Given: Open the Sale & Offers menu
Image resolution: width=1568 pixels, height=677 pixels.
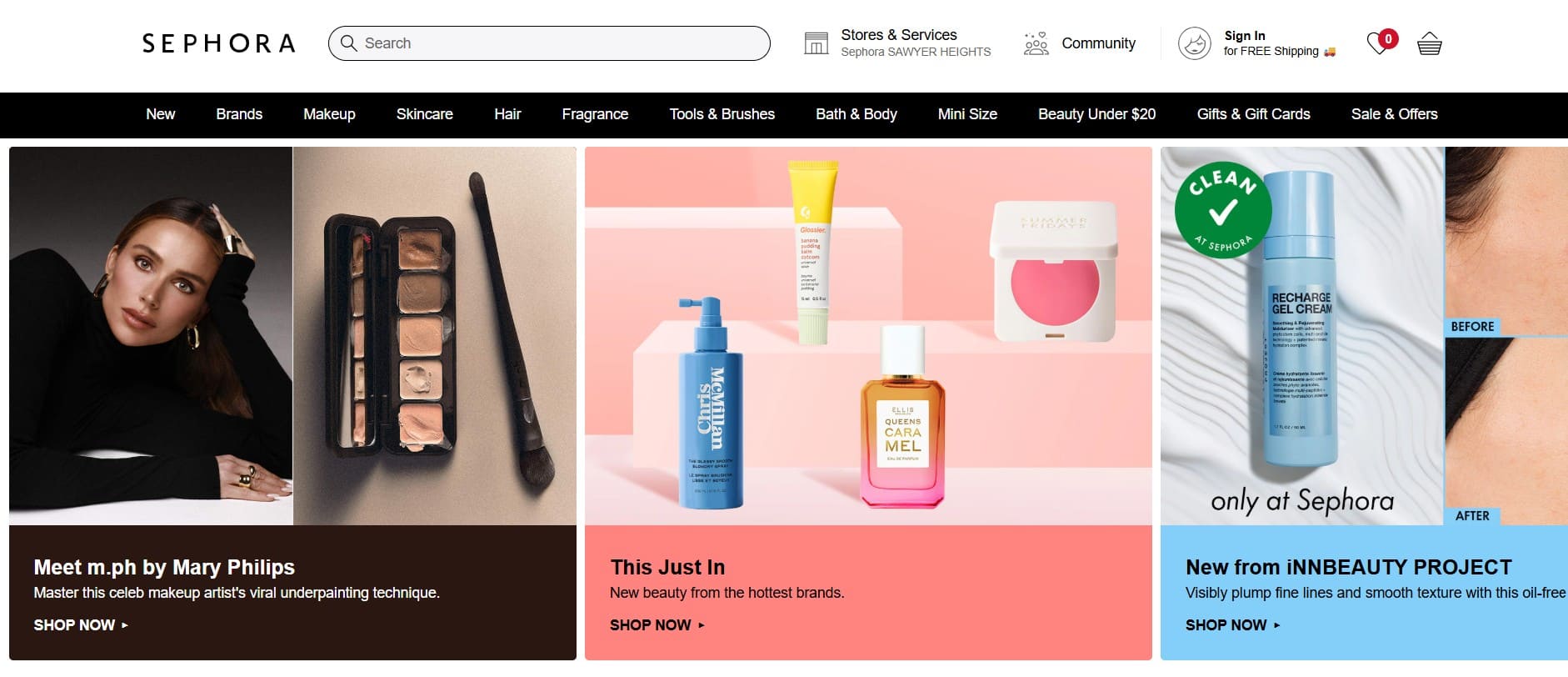Looking at the screenshot, I should (1395, 114).
